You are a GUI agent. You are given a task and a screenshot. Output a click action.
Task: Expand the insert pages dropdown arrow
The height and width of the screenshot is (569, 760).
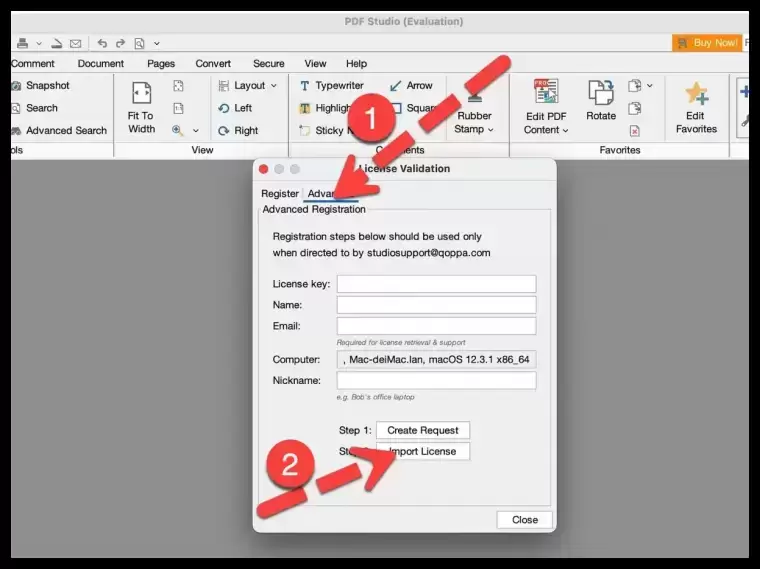click(x=649, y=86)
